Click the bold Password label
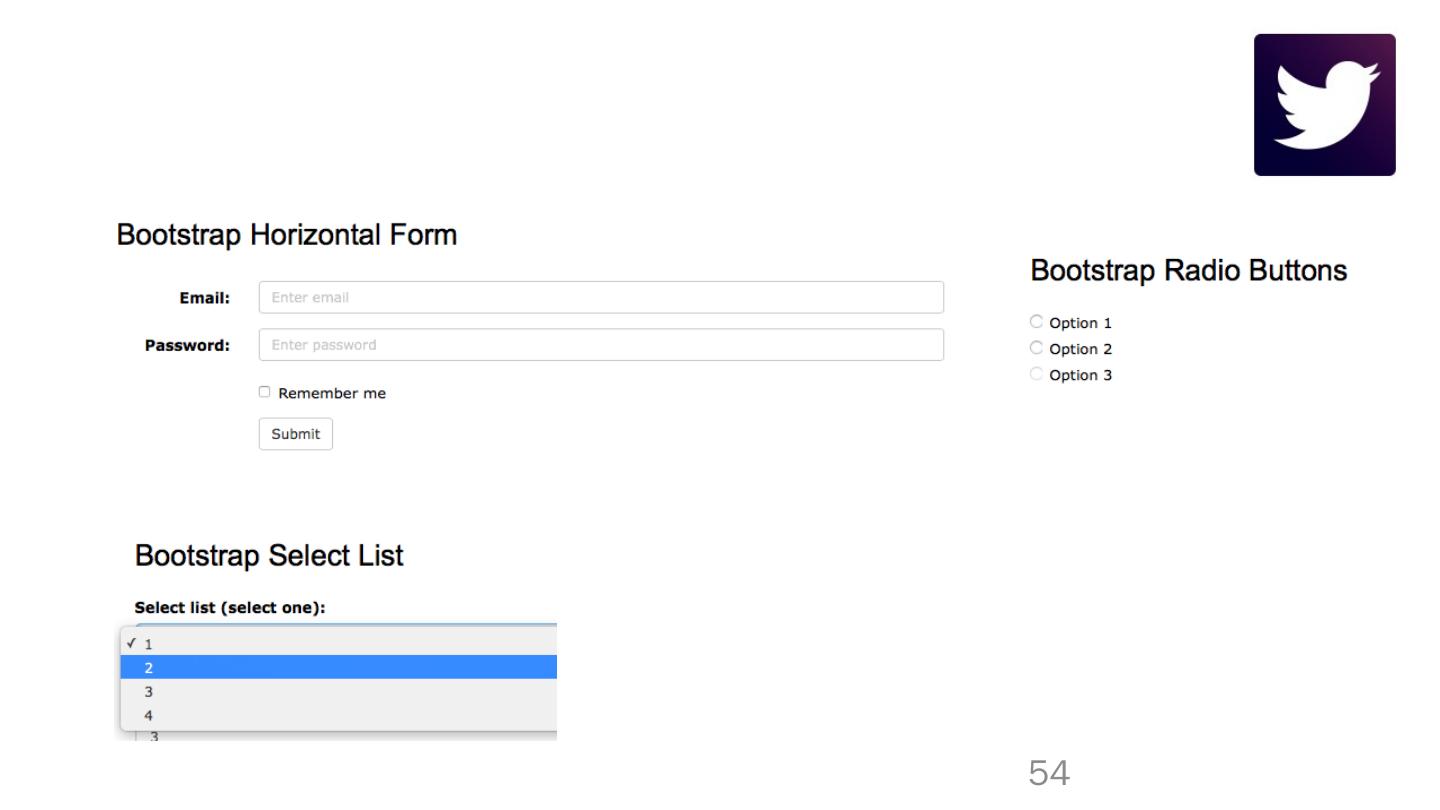 pos(188,346)
